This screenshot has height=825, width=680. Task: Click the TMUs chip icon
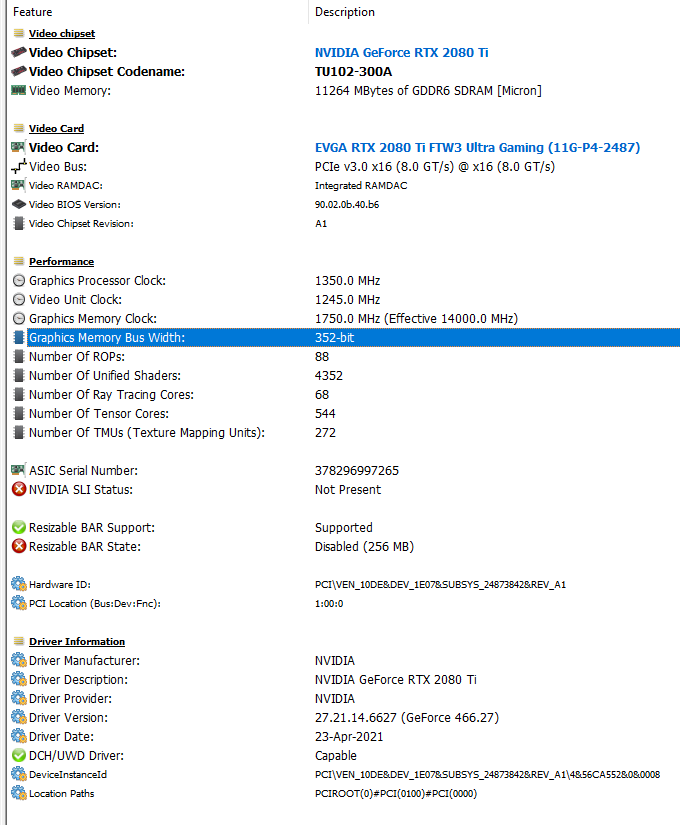18,432
